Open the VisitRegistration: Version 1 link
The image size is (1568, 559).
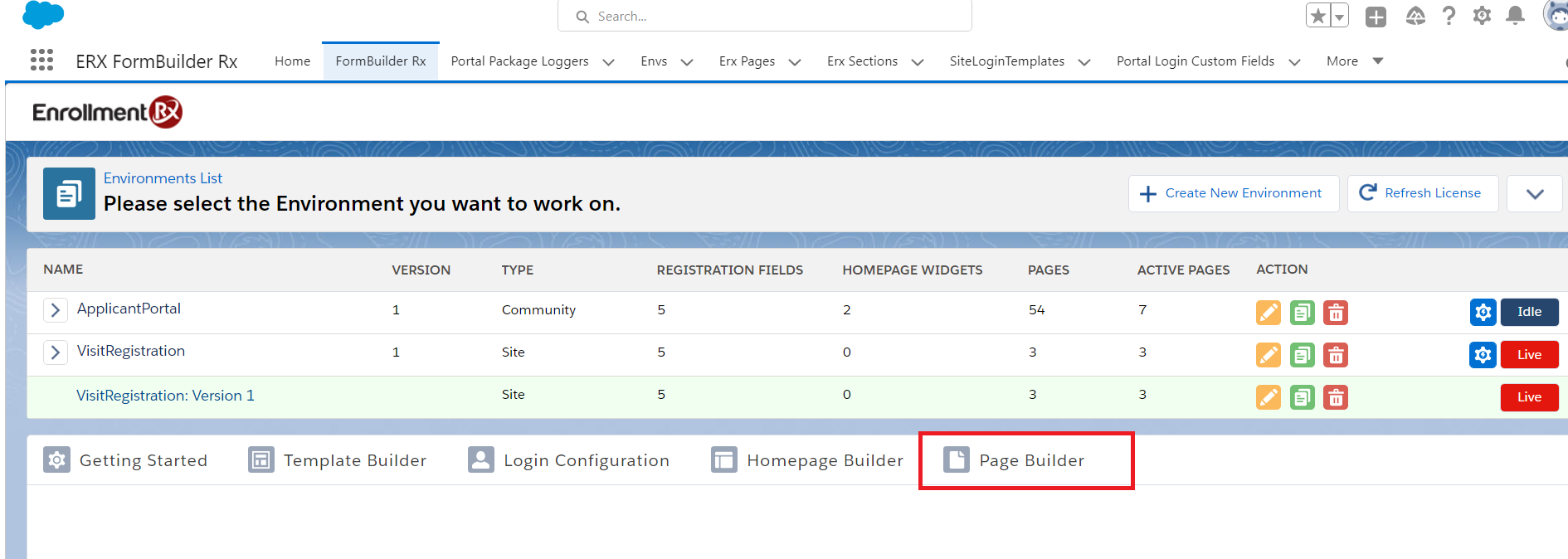click(165, 396)
